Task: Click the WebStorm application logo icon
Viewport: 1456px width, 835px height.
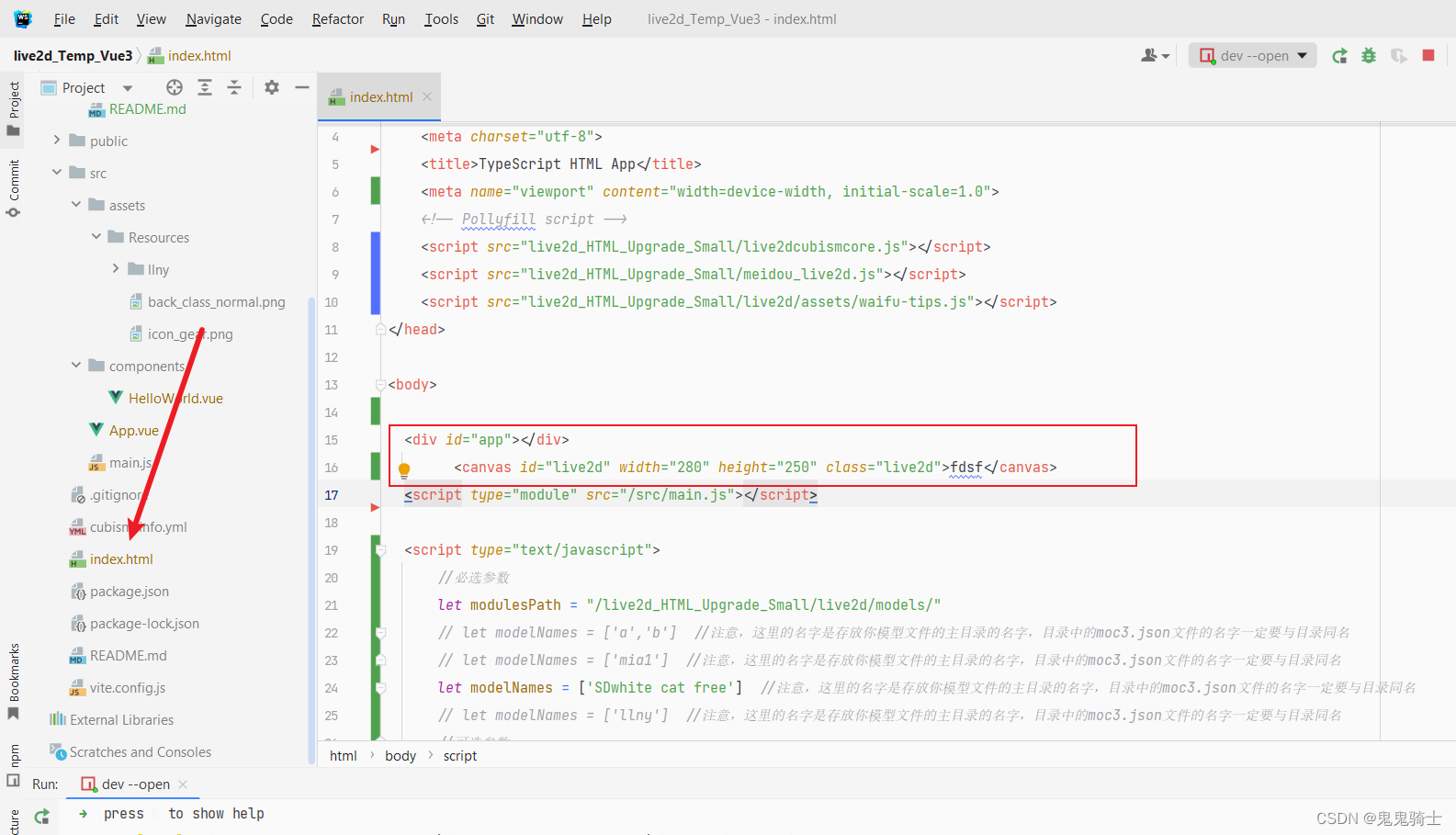Action: (23, 18)
